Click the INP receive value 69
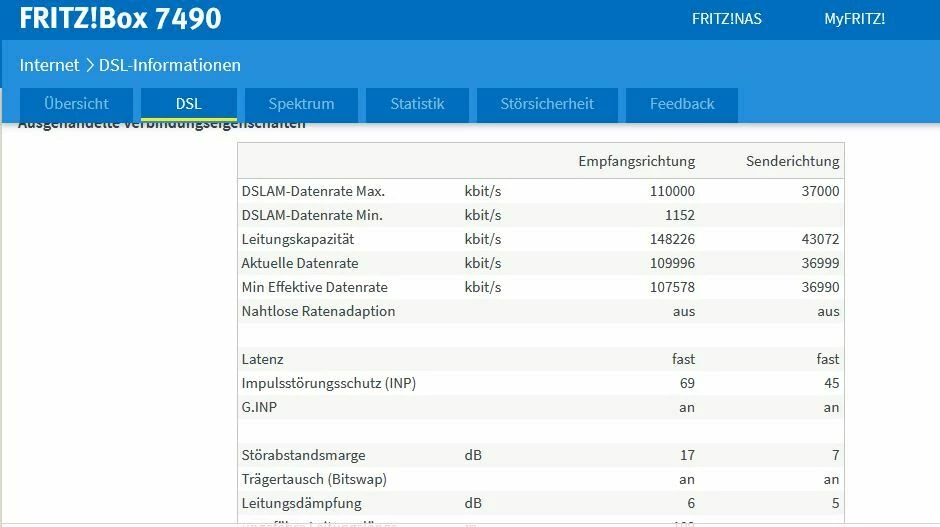Image resolution: width=940 pixels, height=527 pixels. coord(687,383)
